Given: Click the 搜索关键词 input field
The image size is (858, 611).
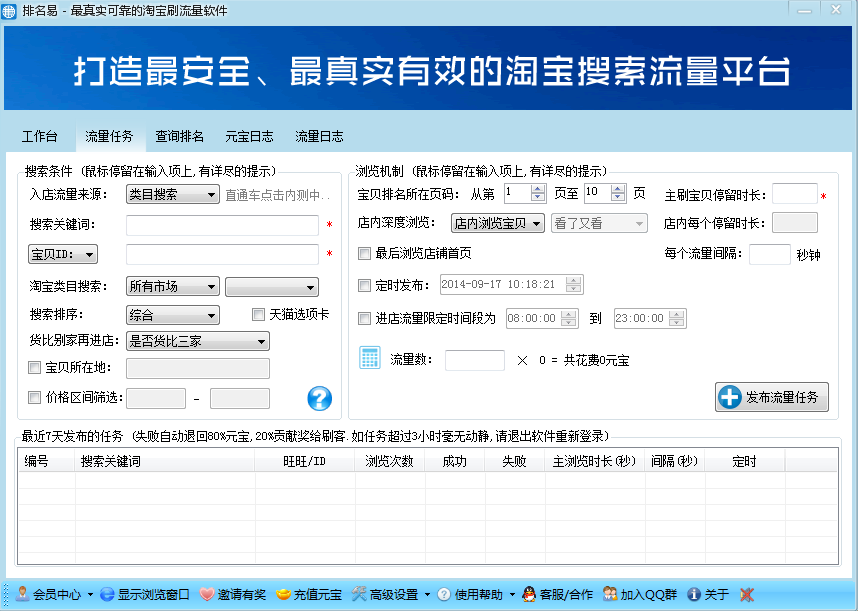Looking at the screenshot, I should click(x=222, y=225).
